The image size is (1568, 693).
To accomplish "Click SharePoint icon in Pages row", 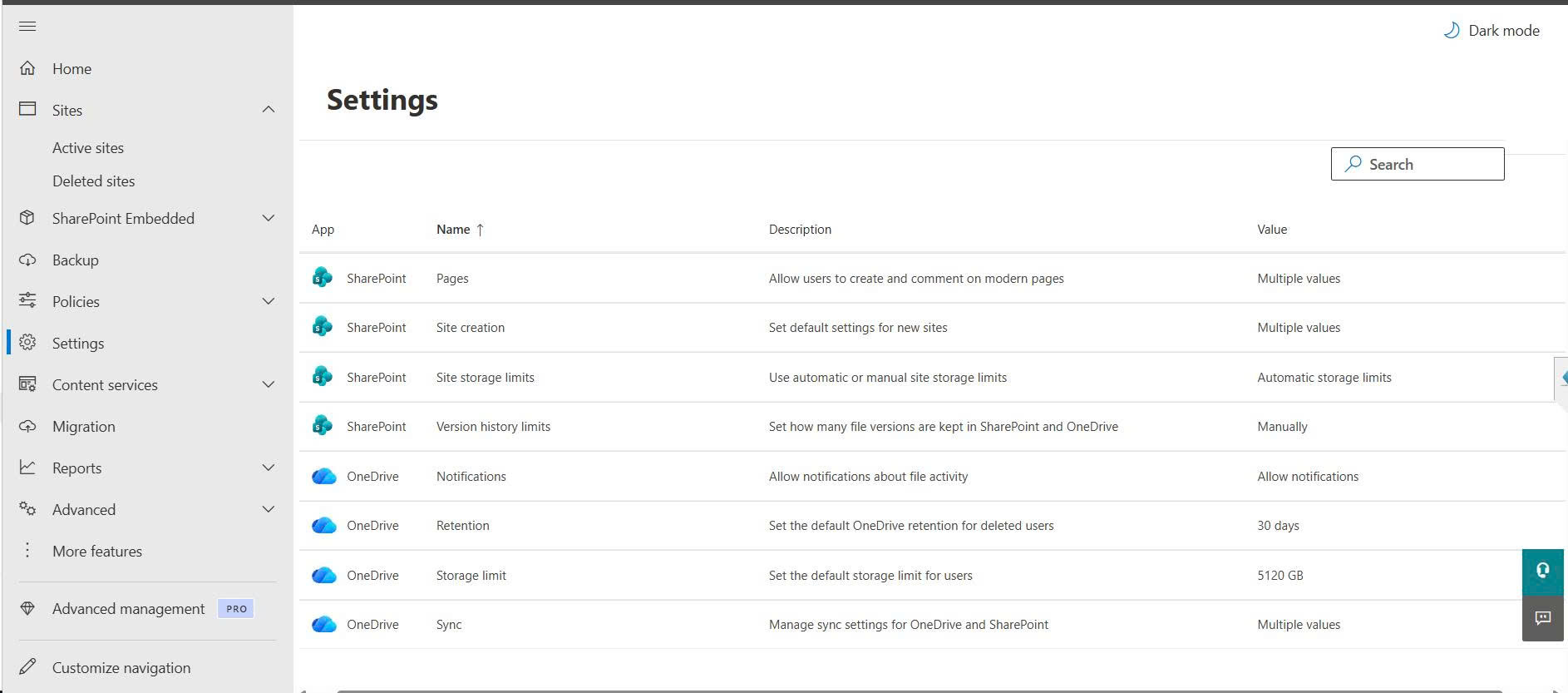I will click(323, 278).
